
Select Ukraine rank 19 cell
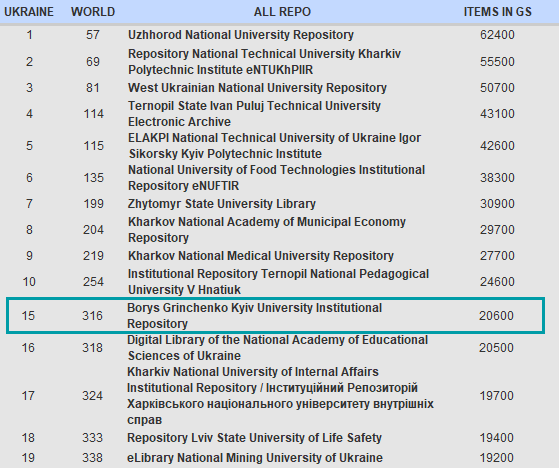tap(28, 458)
